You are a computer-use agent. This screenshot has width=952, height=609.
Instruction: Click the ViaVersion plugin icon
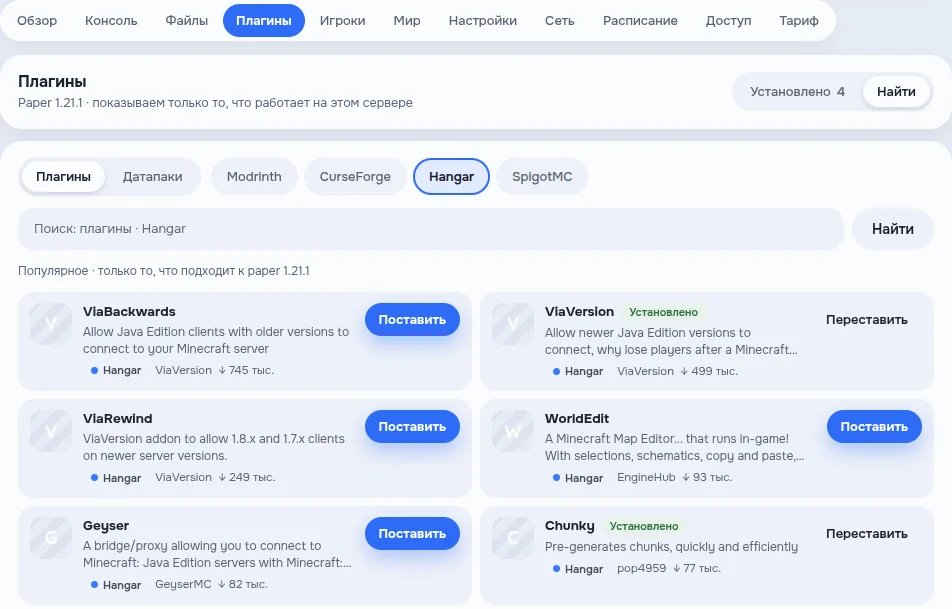513,324
